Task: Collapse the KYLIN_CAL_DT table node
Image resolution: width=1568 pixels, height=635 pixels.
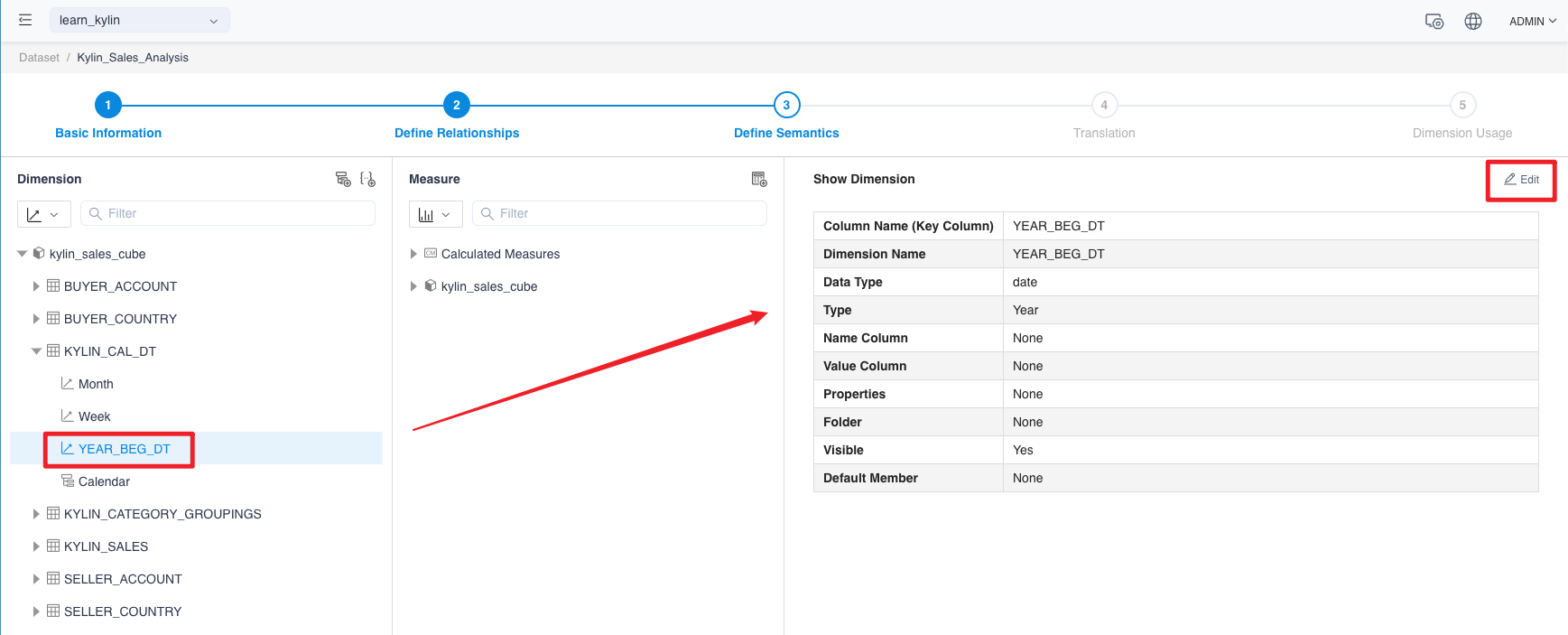Action: tap(36, 351)
